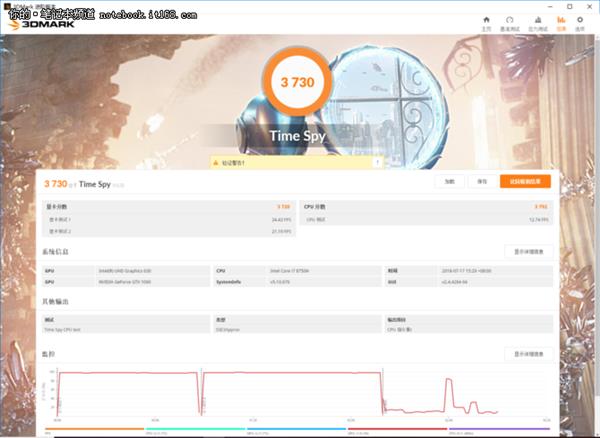Open the Stress Test tab icon

coord(538,23)
